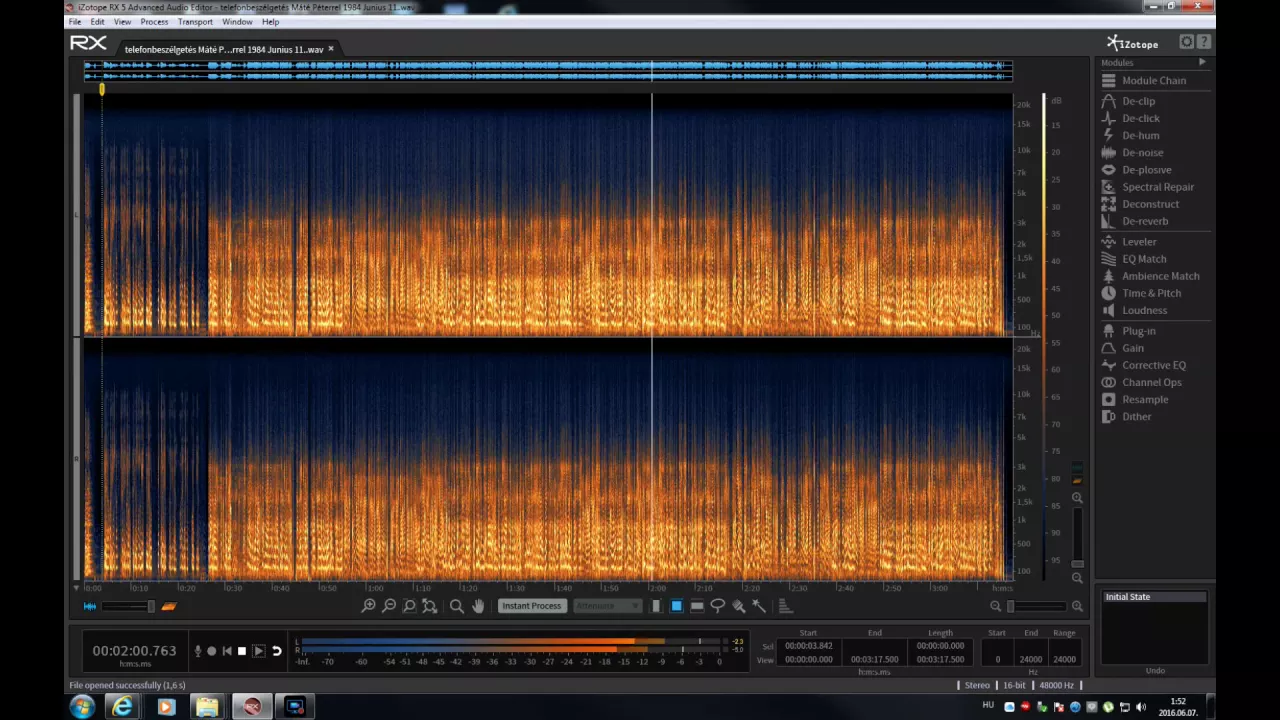The image size is (1280, 720).
Task: Select the brush selection tool
Action: coord(738,606)
